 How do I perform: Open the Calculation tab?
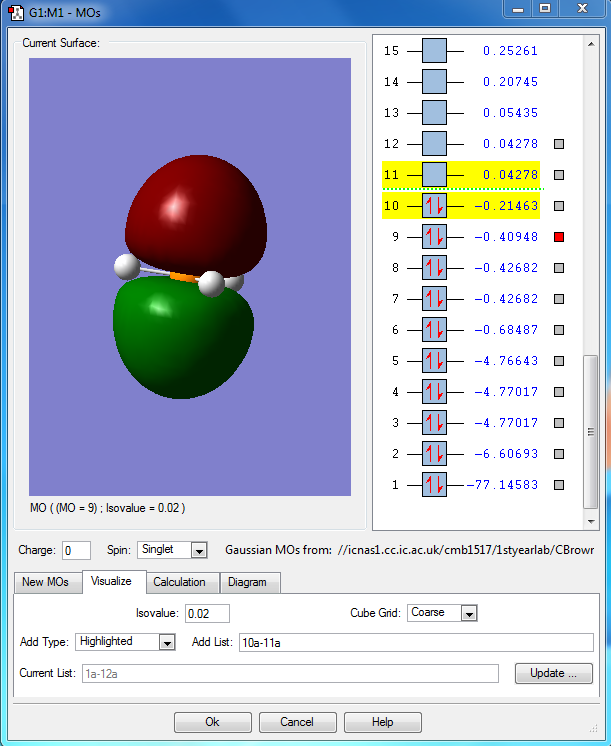point(179,582)
